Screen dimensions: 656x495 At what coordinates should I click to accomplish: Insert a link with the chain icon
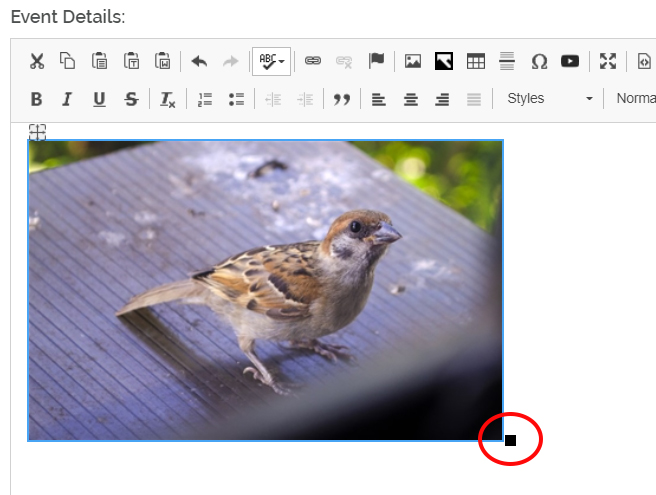(x=313, y=61)
